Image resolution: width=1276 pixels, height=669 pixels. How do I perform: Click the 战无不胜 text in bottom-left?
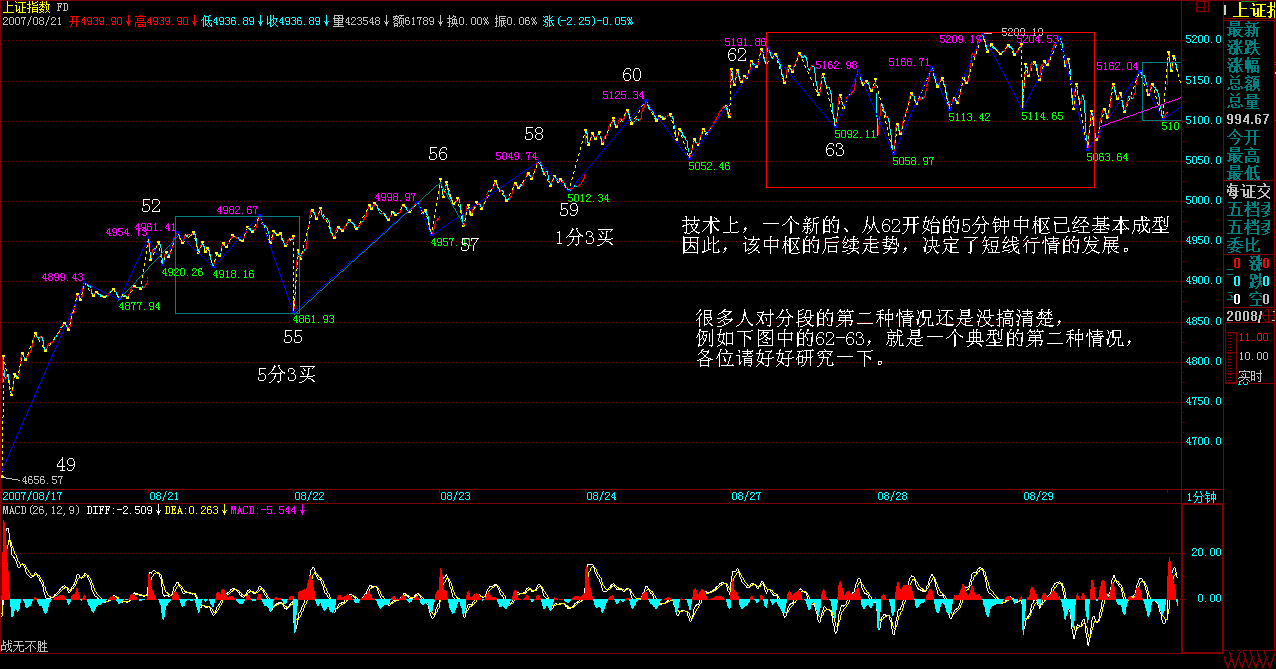[x=24, y=647]
